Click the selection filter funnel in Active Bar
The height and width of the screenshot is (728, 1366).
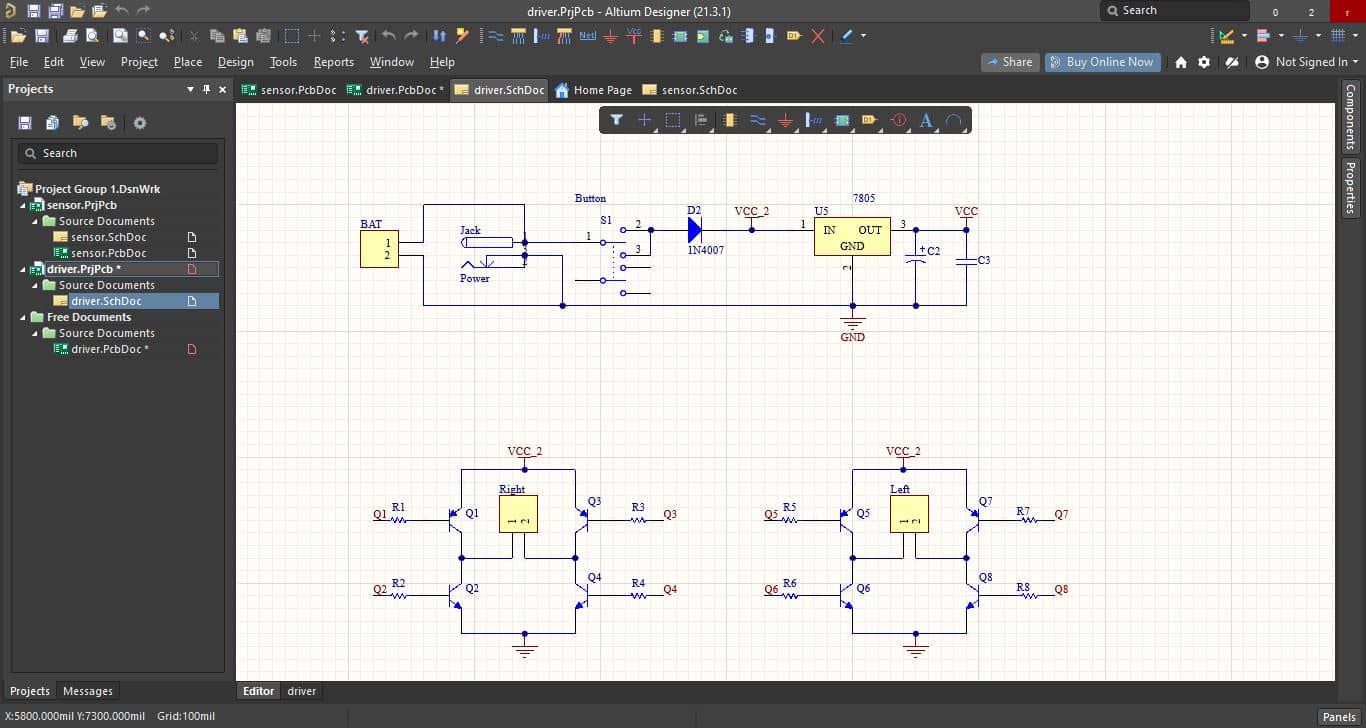617,120
